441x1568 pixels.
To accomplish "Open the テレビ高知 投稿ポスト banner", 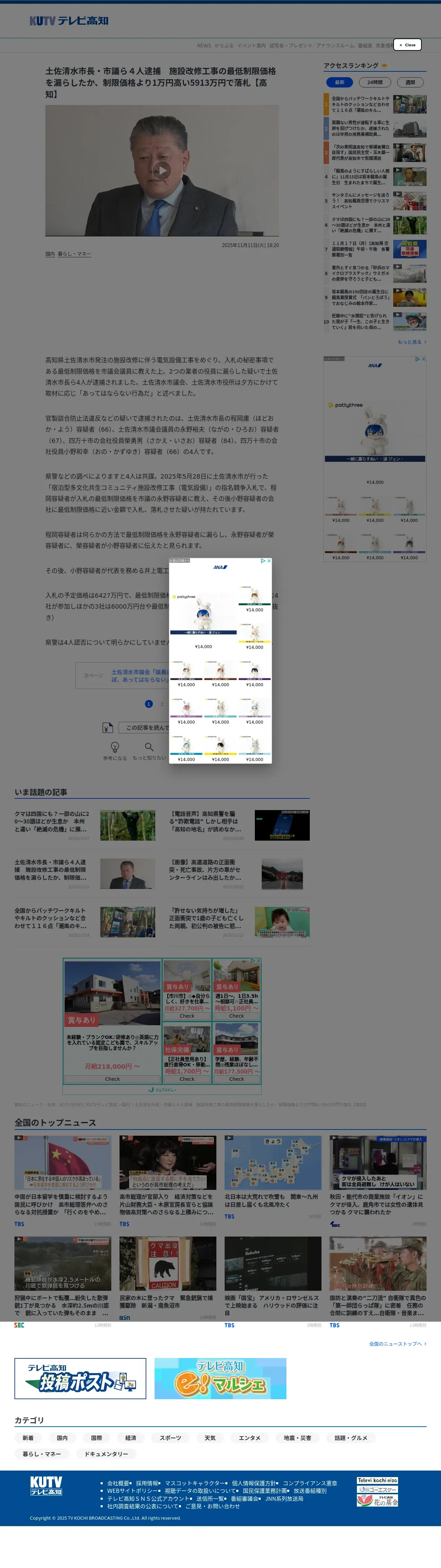I will (x=80, y=1378).
